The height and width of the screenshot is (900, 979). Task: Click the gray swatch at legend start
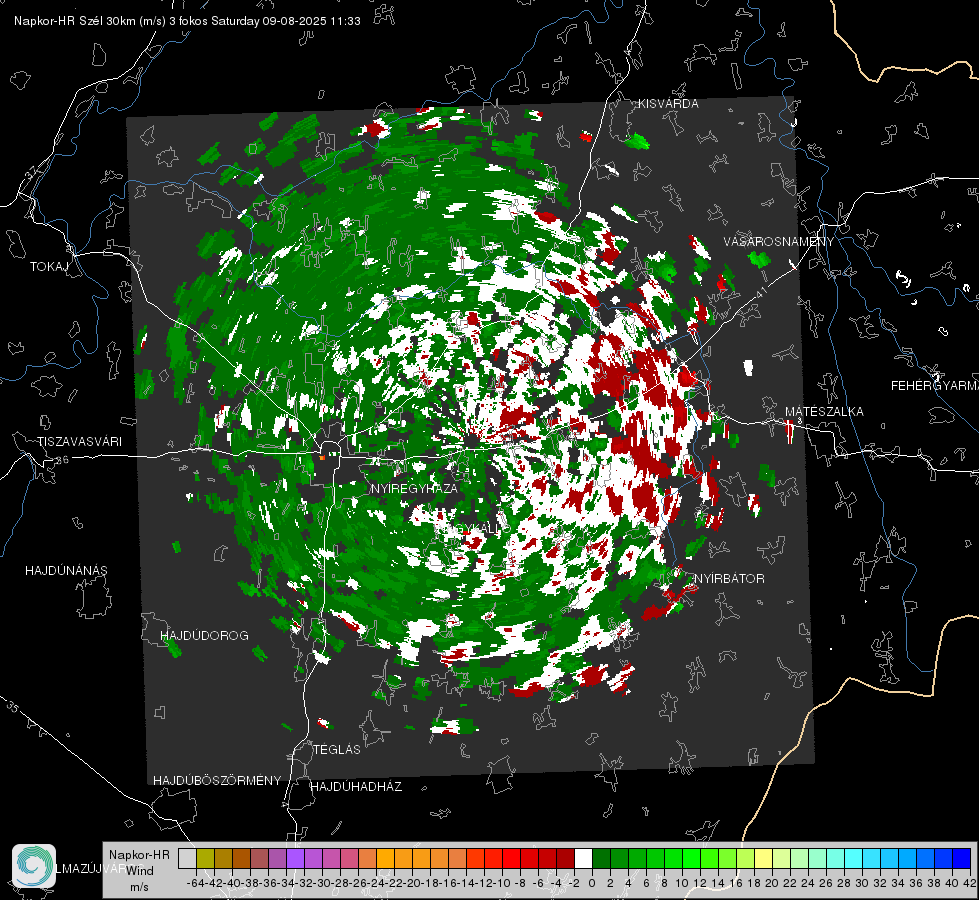(187, 858)
